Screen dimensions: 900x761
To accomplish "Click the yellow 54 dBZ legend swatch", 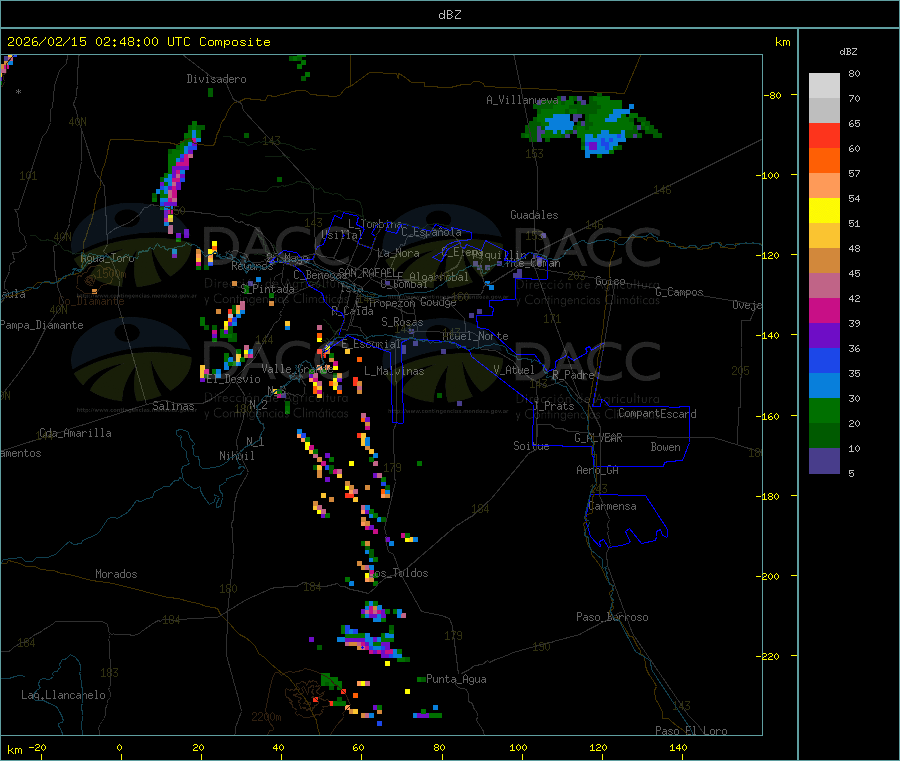I will click(824, 210).
